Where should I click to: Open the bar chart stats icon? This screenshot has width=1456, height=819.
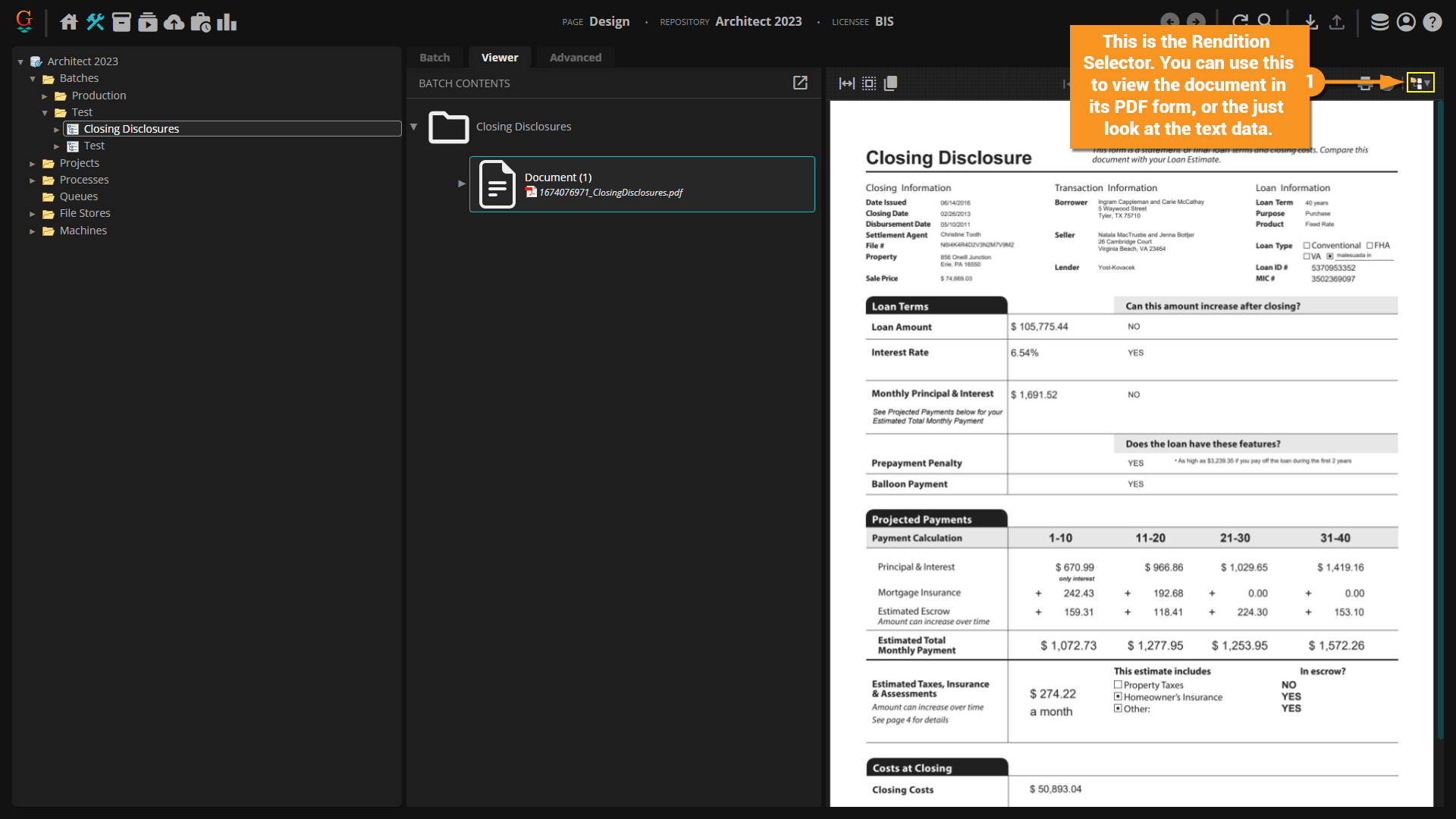coord(227,22)
